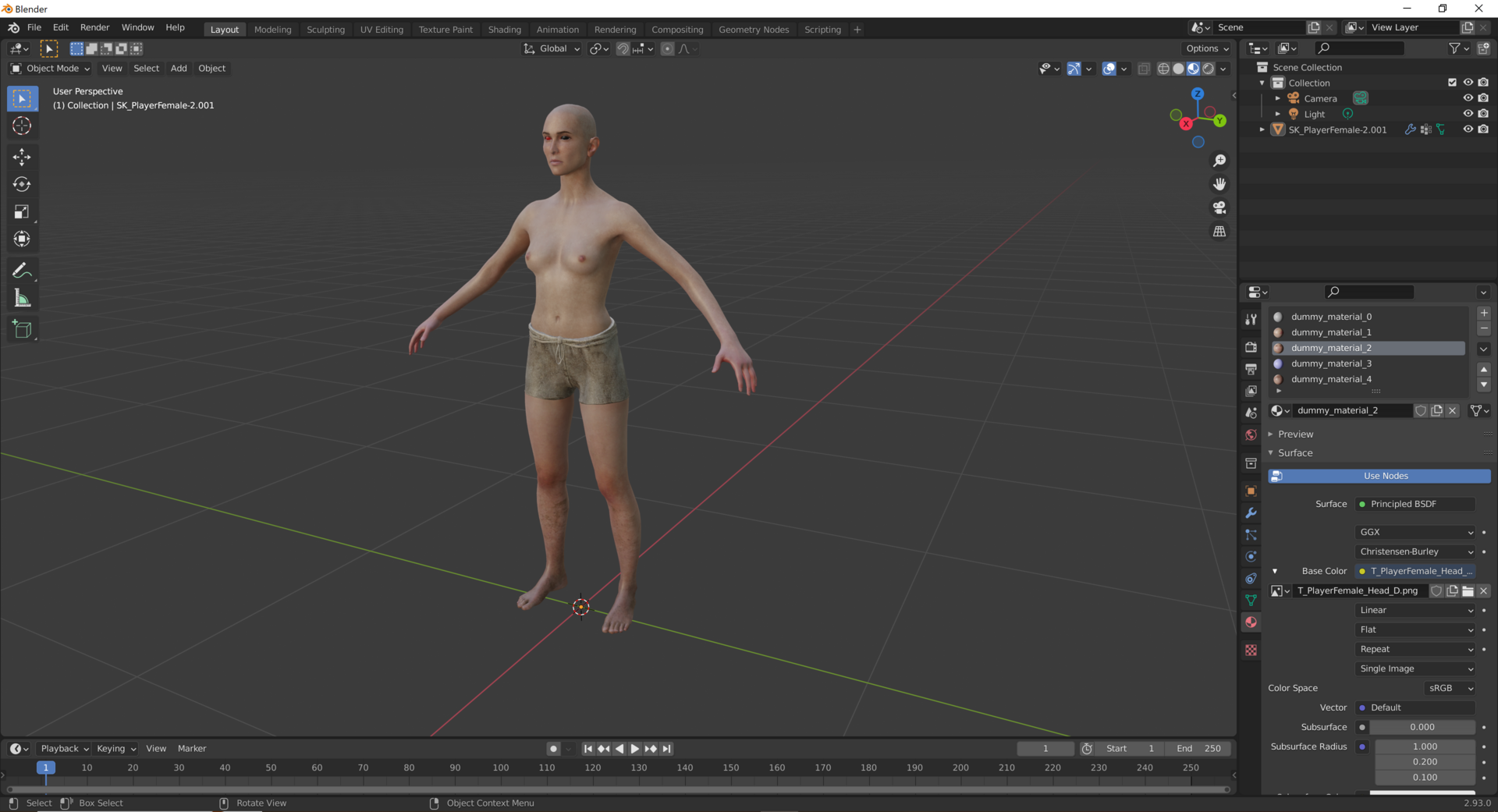Open Global transform orientation dropdown
The image size is (1498, 812).
pos(552,48)
